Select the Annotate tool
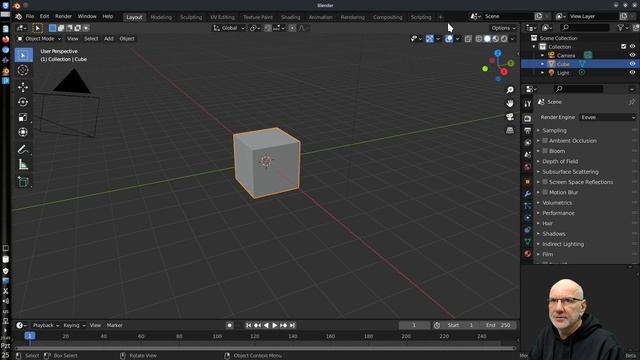 pyautogui.click(x=23, y=150)
